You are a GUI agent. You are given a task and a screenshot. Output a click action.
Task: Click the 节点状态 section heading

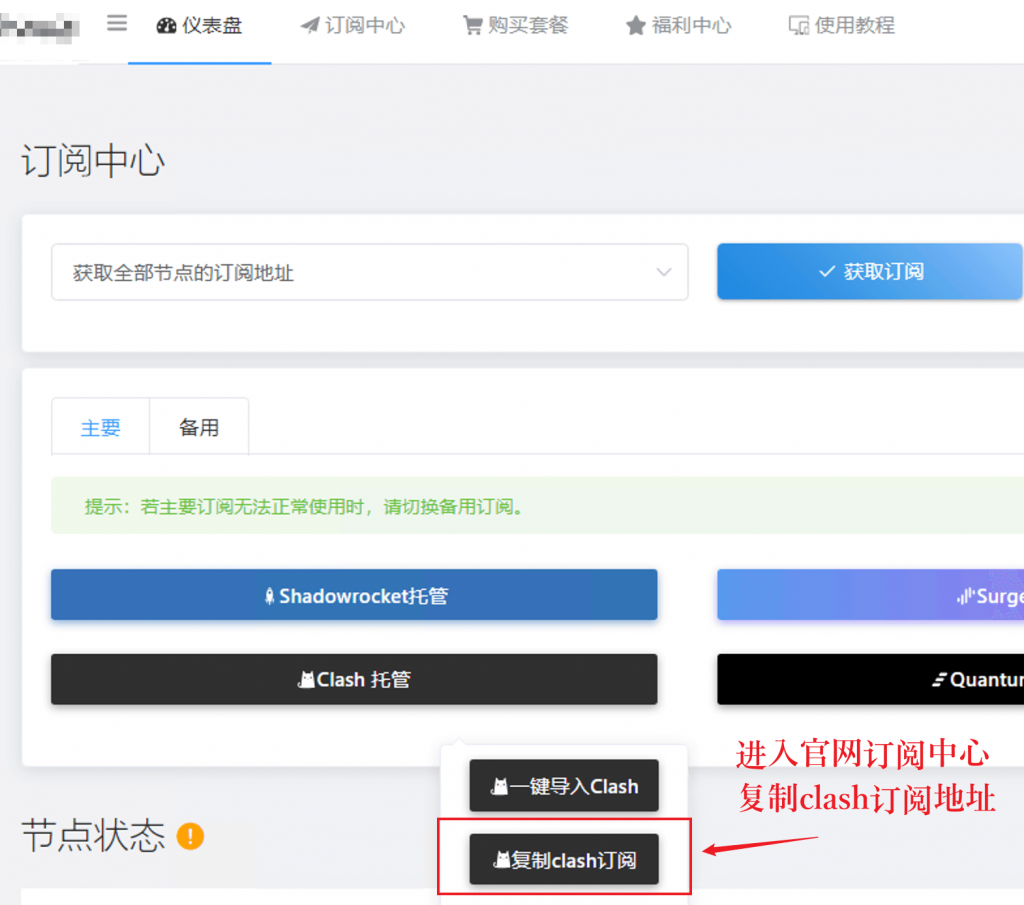93,836
